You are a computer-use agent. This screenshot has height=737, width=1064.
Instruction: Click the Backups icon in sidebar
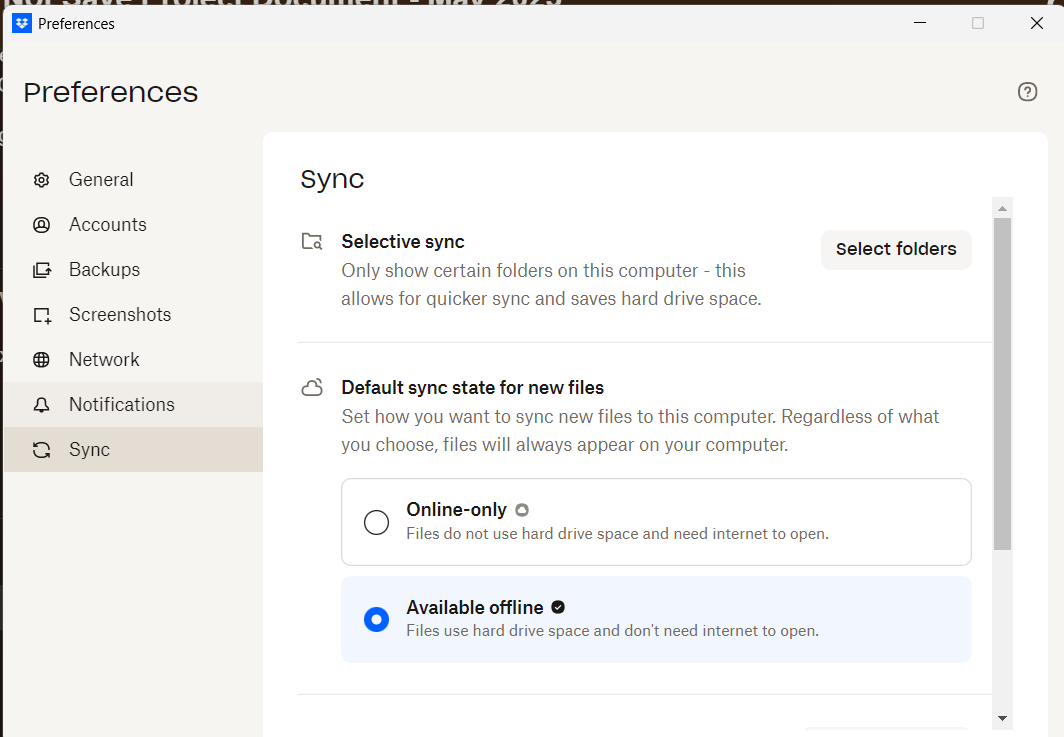click(x=41, y=270)
